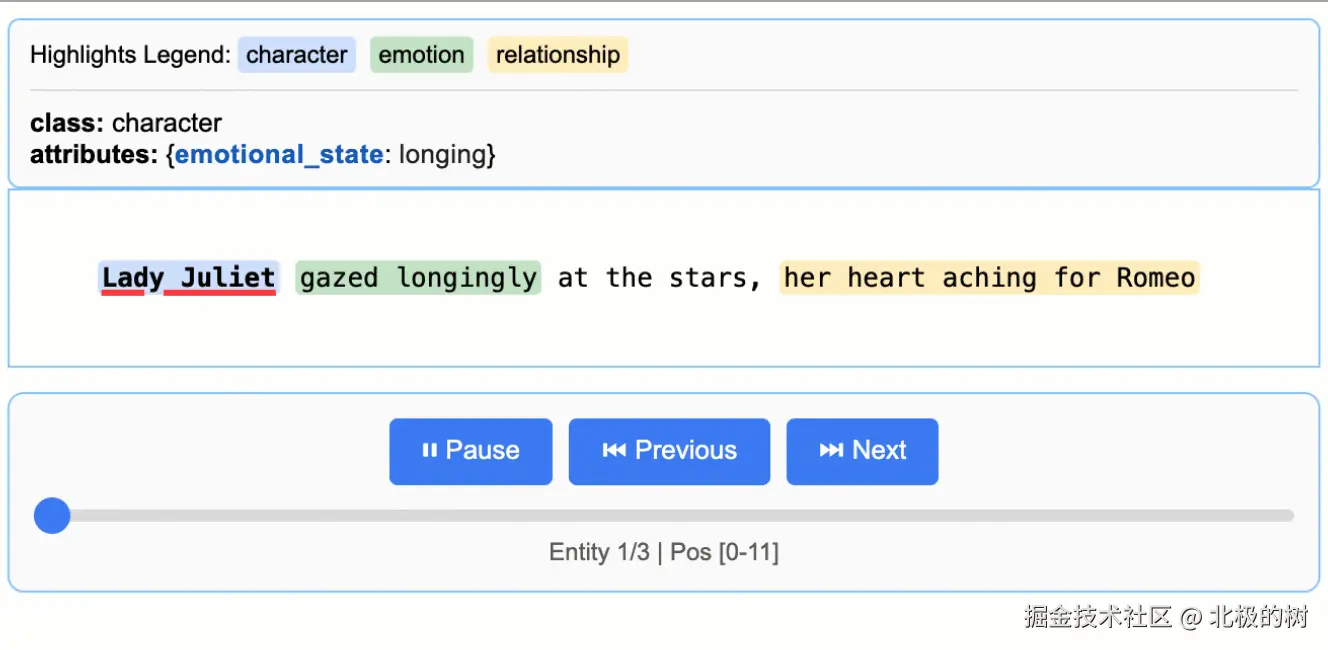
Task: Click the bold 'attributes:' label
Action: (x=95, y=155)
